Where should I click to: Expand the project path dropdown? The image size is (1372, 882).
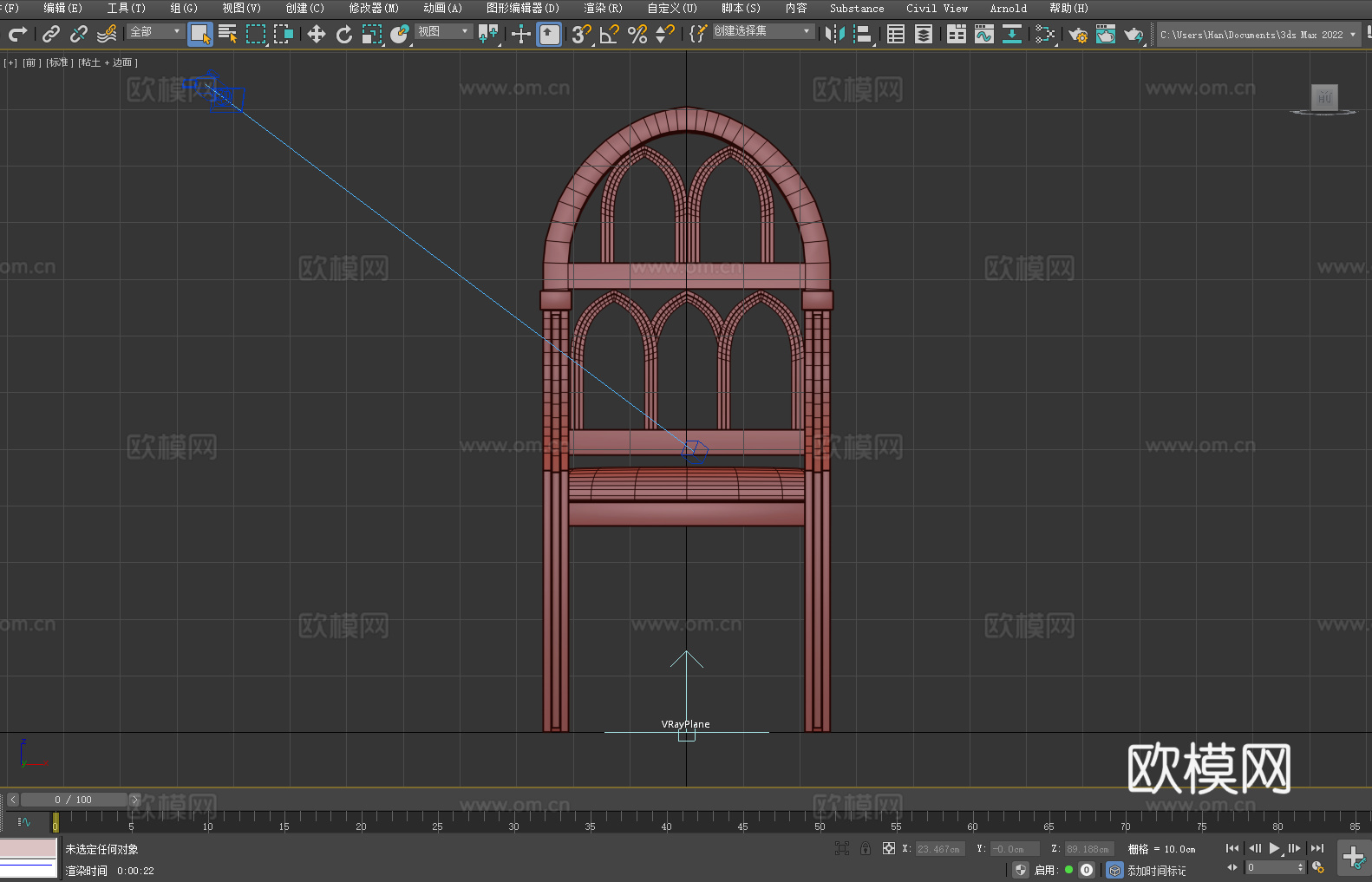(1352, 35)
